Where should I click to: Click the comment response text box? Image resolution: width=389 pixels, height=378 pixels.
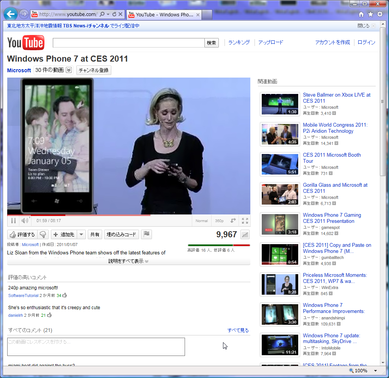pos(96,347)
